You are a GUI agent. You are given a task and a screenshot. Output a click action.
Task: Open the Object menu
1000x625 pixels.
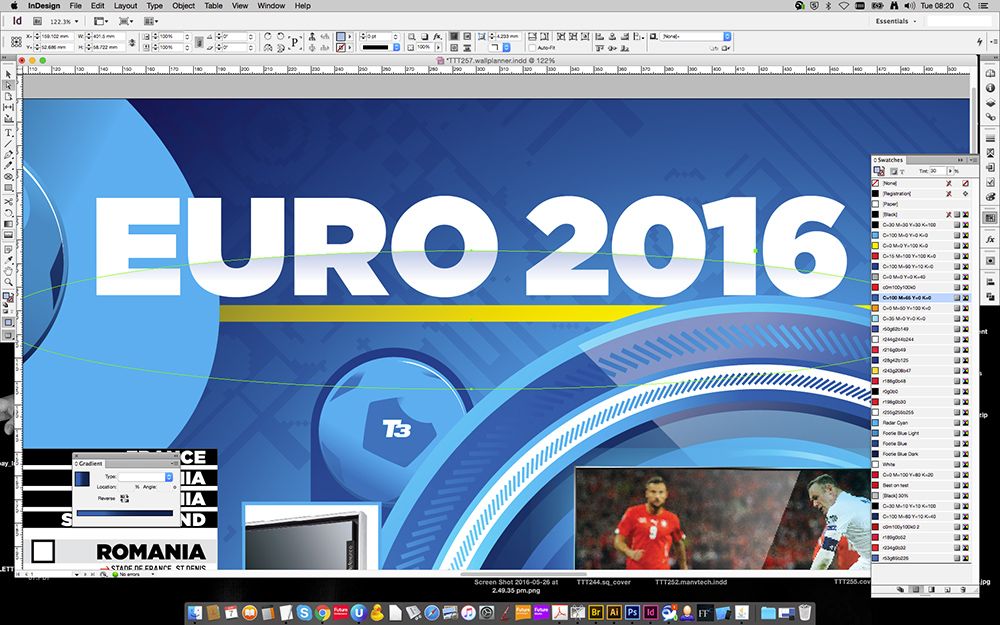[183, 6]
